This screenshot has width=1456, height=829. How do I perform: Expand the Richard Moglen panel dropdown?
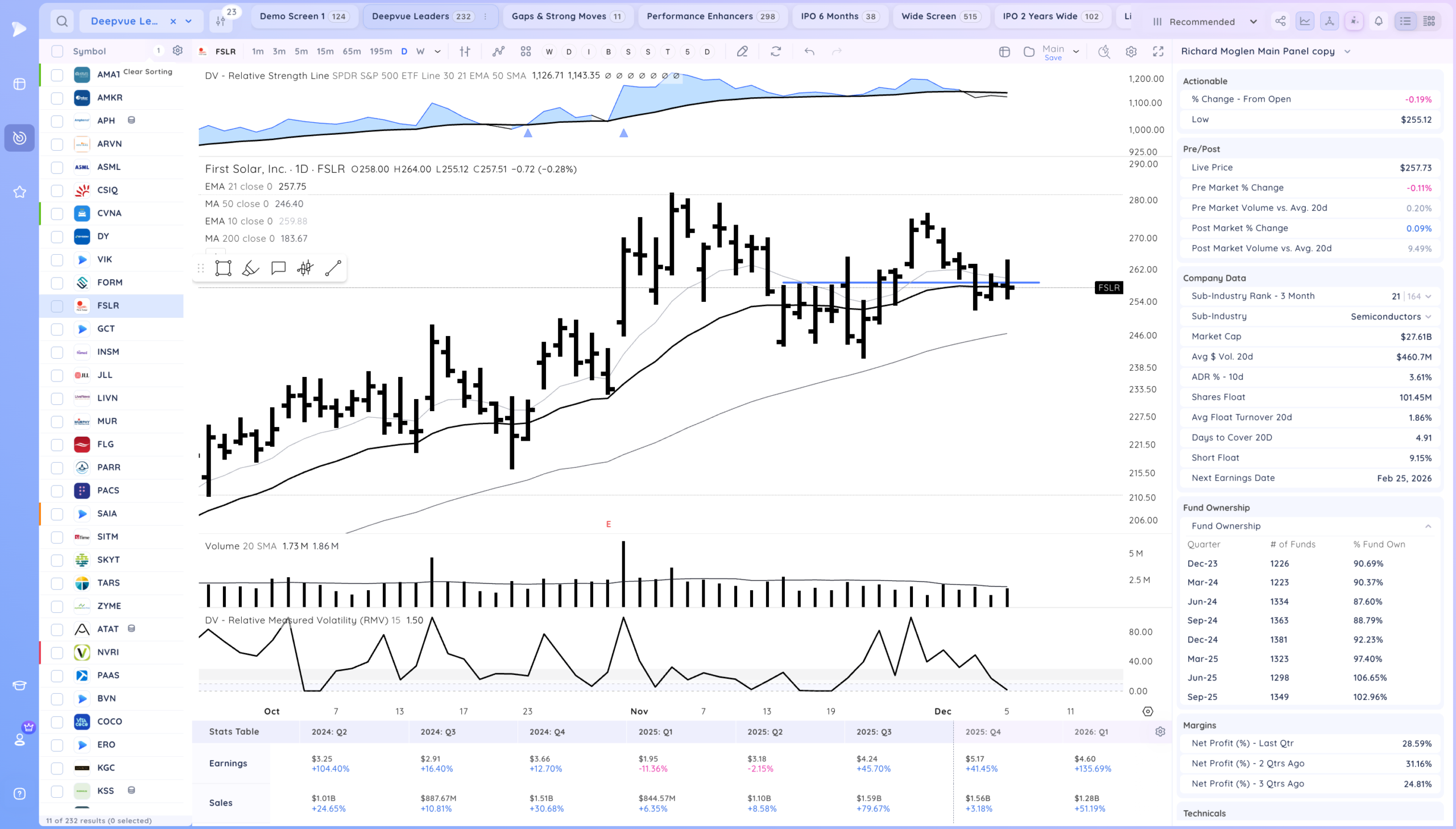pyautogui.click(x=1347, y=51)
